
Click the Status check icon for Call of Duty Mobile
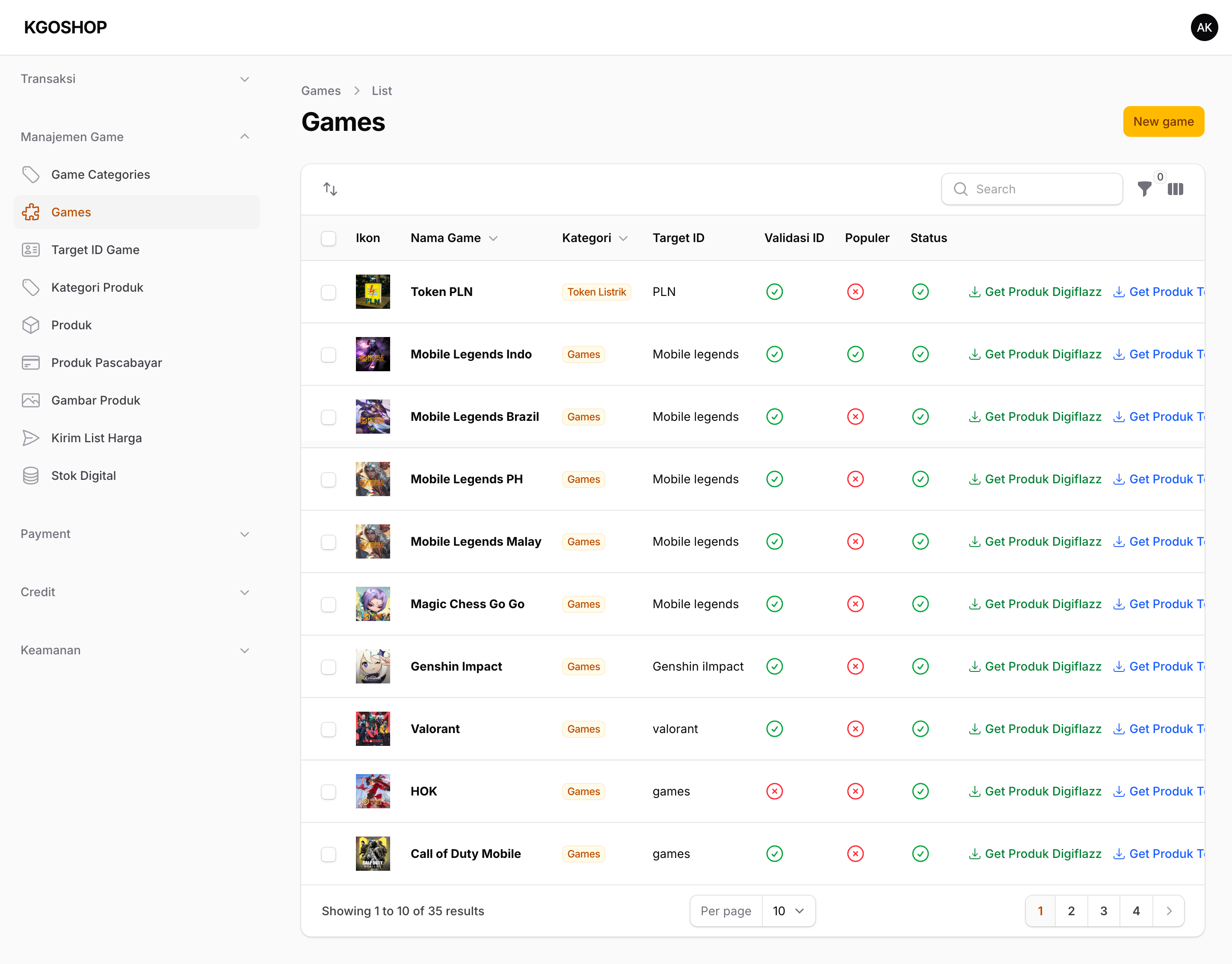(x=920, y=854)
